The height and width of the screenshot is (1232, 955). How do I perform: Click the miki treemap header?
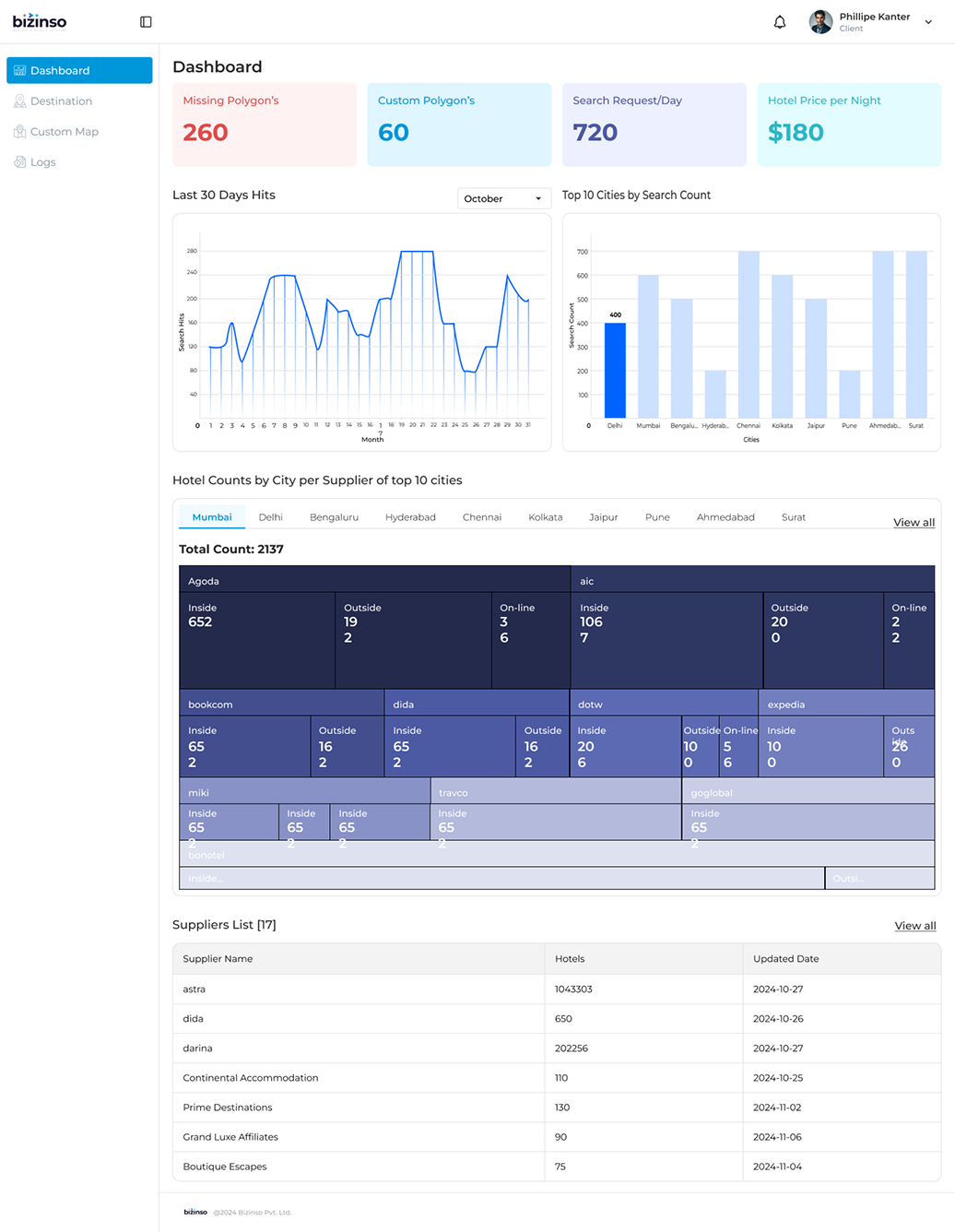304,792
